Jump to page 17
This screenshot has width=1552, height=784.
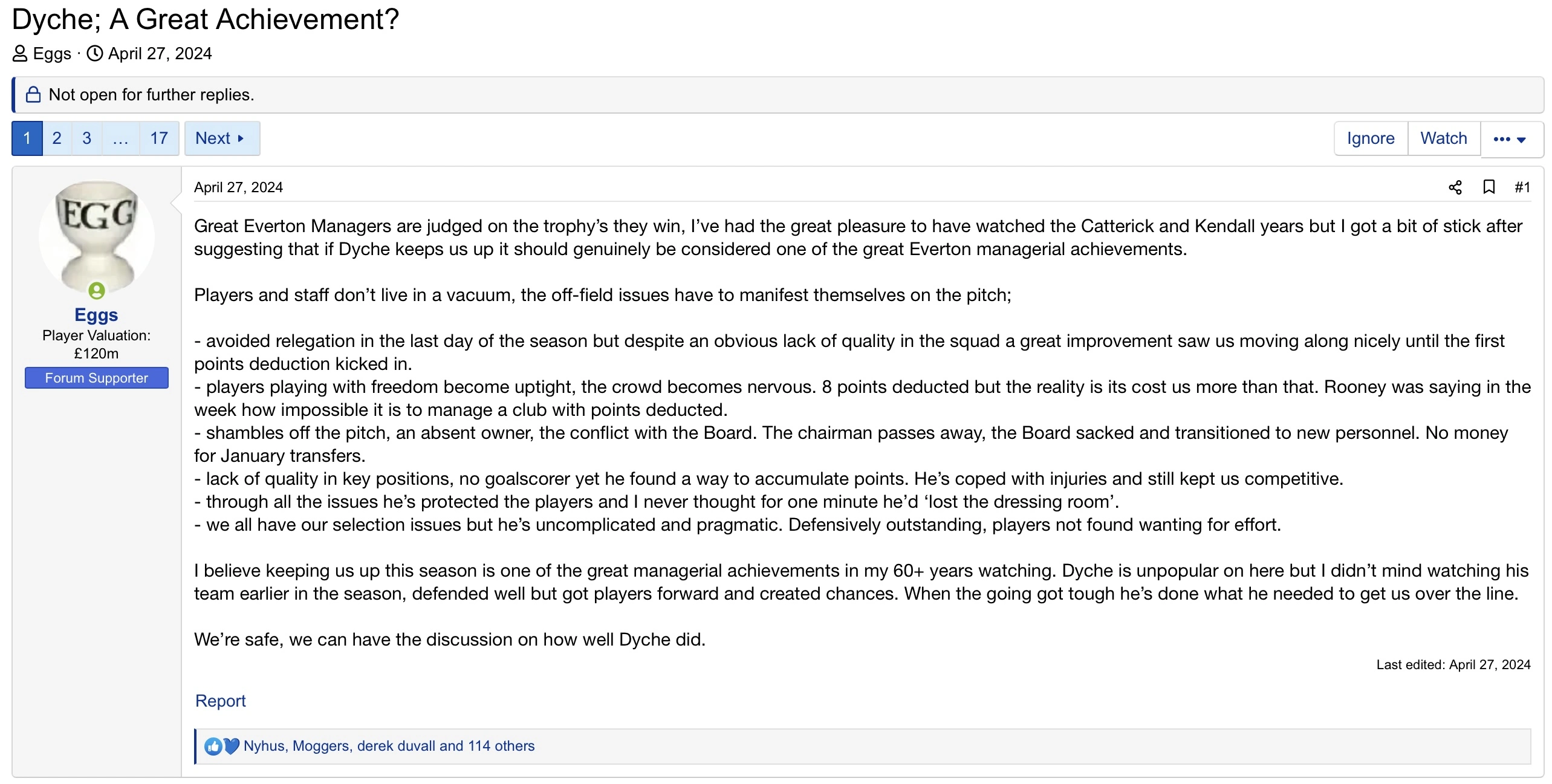pos(159,138)
